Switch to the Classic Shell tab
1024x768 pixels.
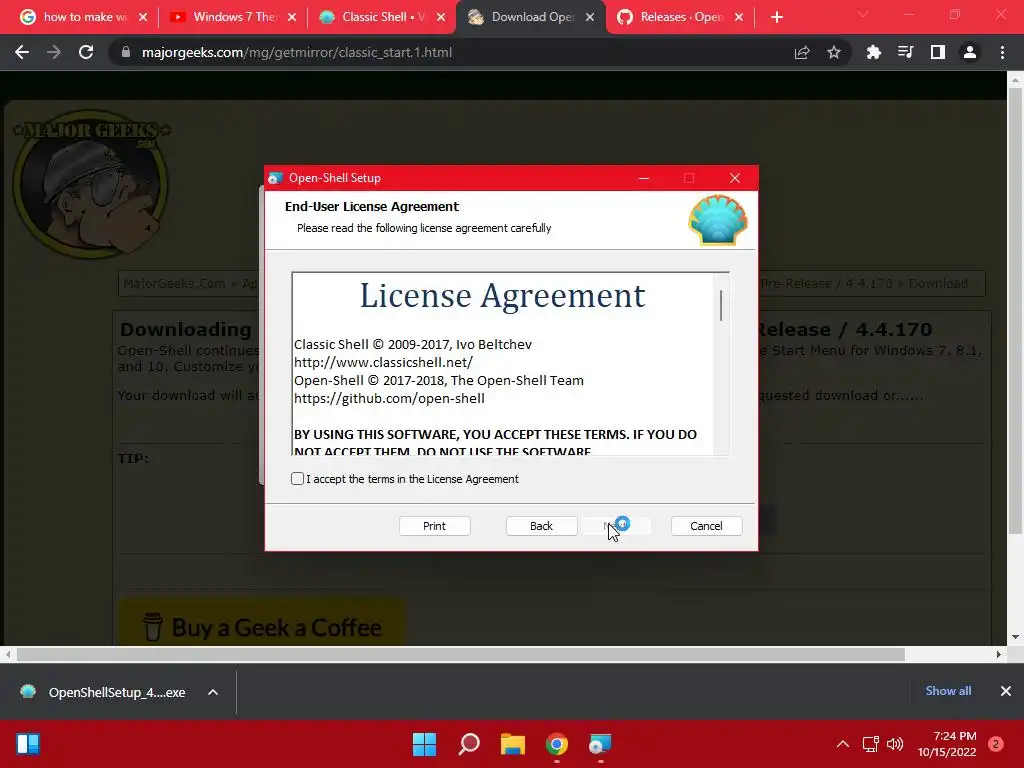[383, 17]
